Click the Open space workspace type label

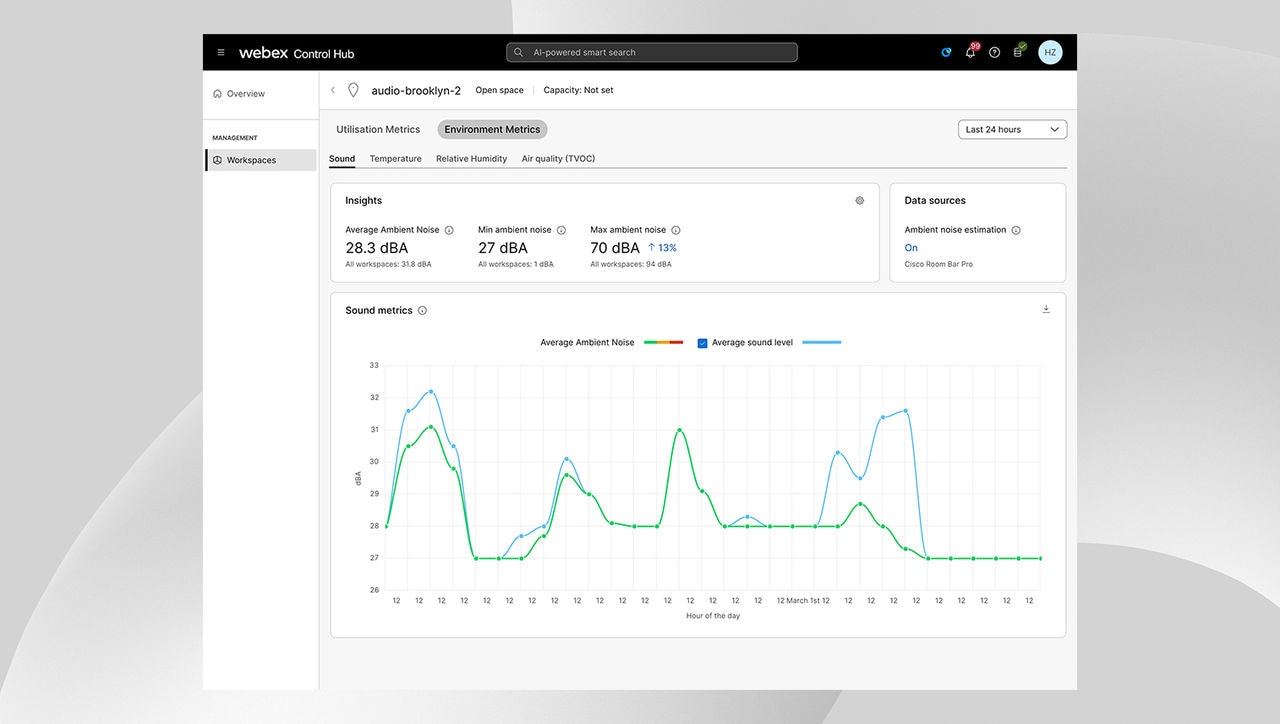tap(499, 90)
